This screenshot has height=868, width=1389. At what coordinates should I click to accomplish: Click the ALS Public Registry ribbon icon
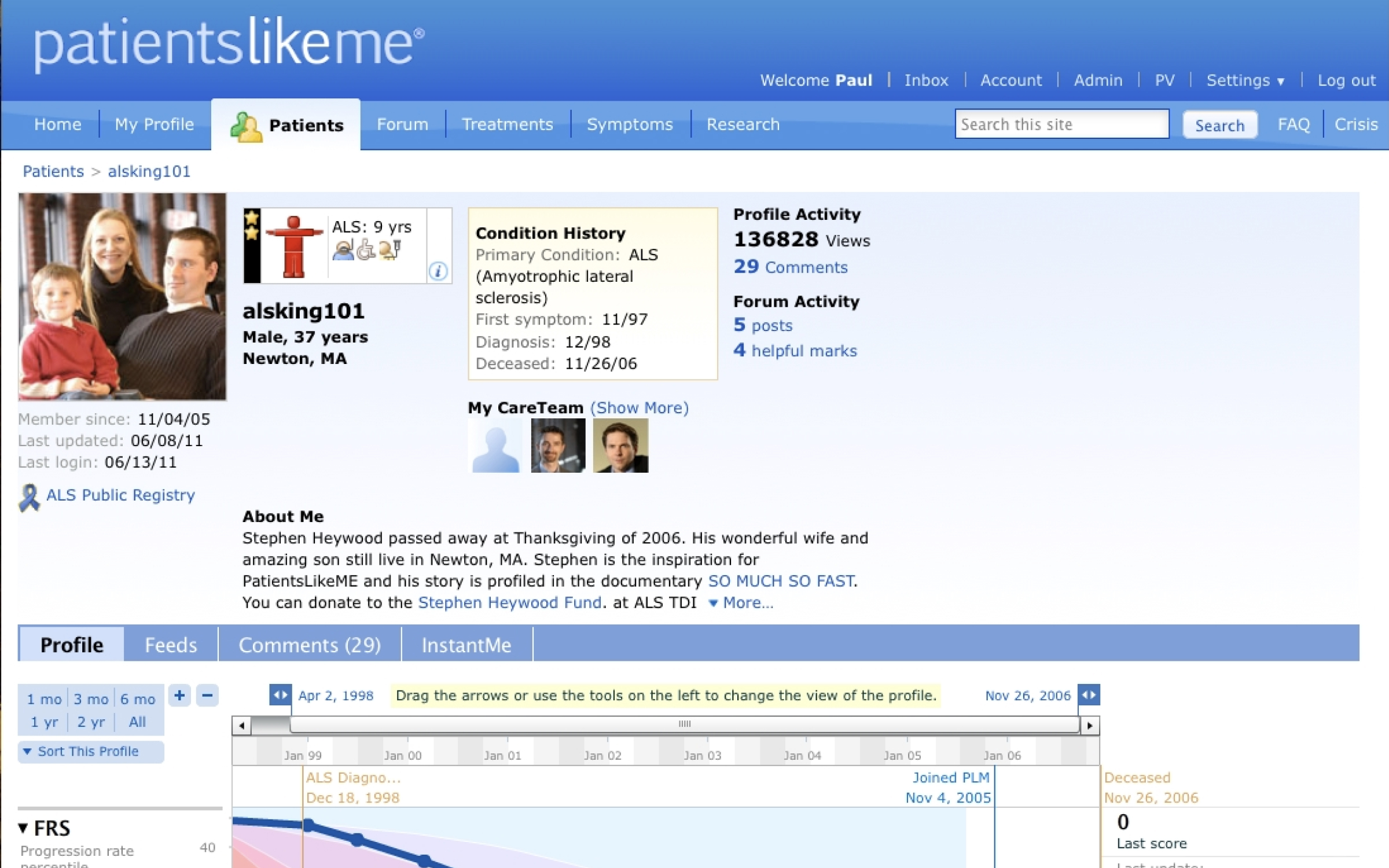click(29, 497)
